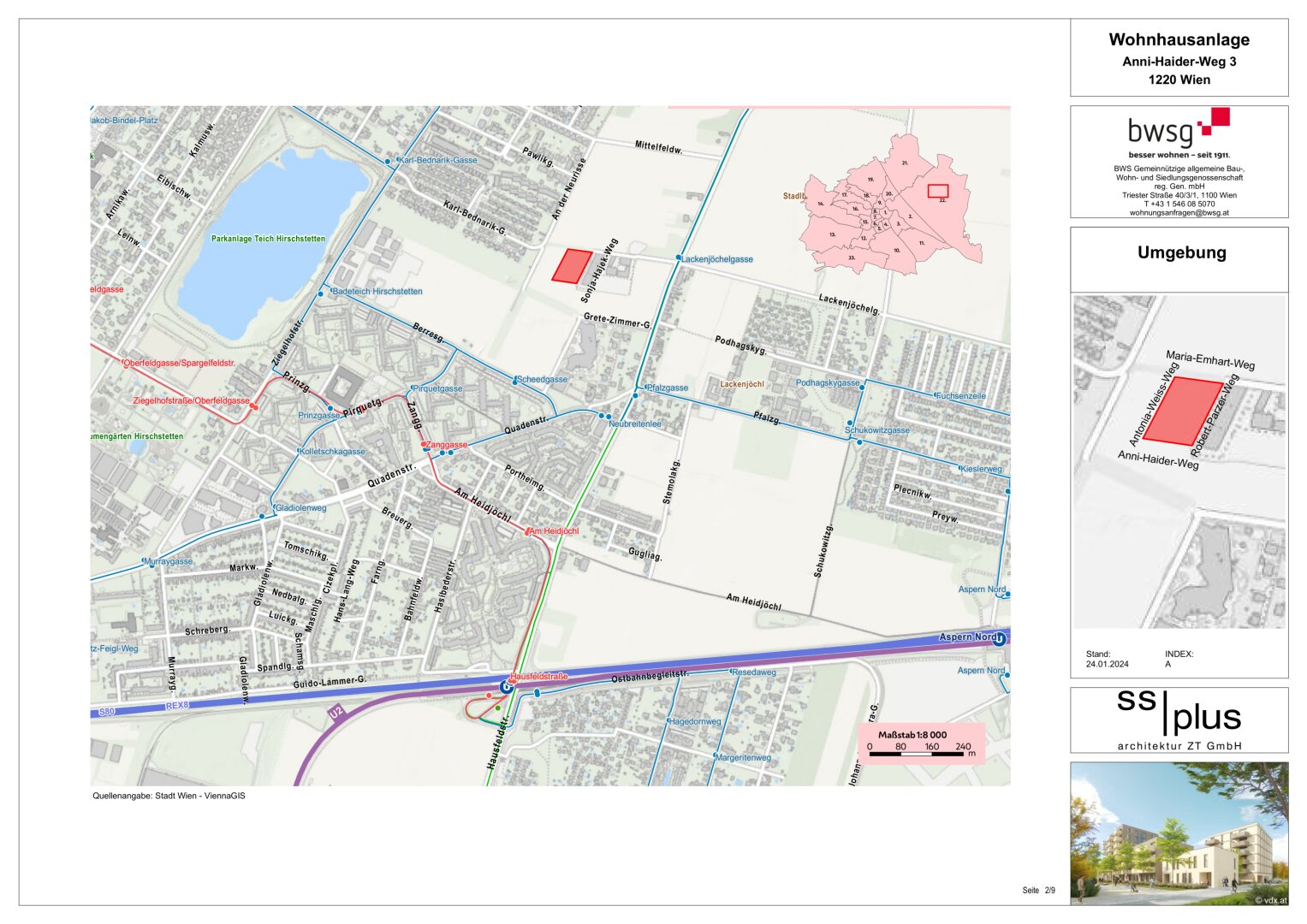Click the red site plot near Sonja-Hajek-Weg

click(x=571, y=266)
